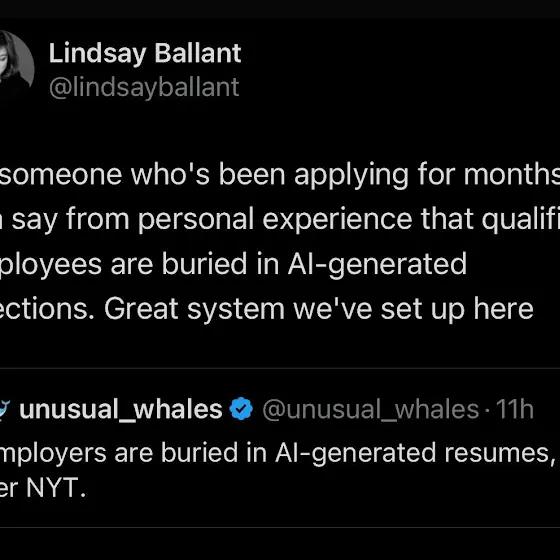The width and height of the screenshot is (560, 560).
Task: Click the word "months" in the first line
Action: 512,175
